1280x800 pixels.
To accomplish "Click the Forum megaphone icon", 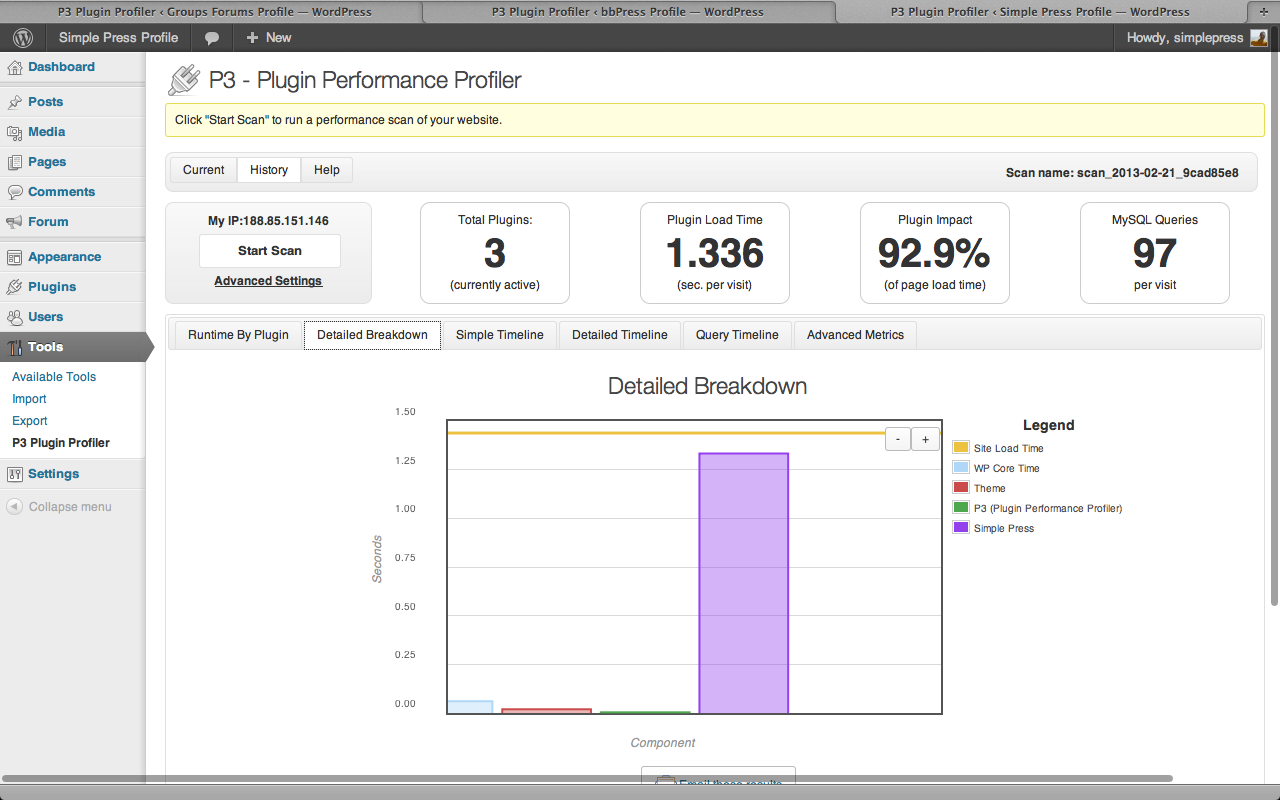I will click(15, 222).
